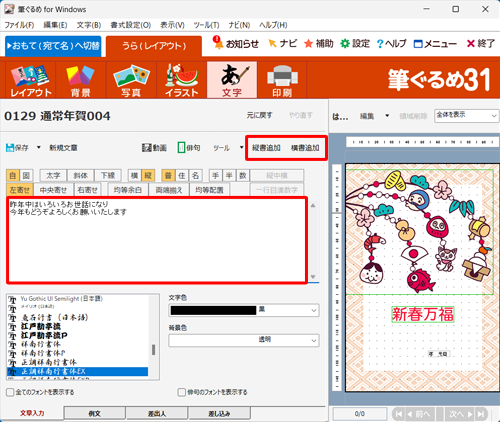This screenshot has width=500, height=422.
Task: Open the 動画 video tool
Action: [x=154, y=148]
